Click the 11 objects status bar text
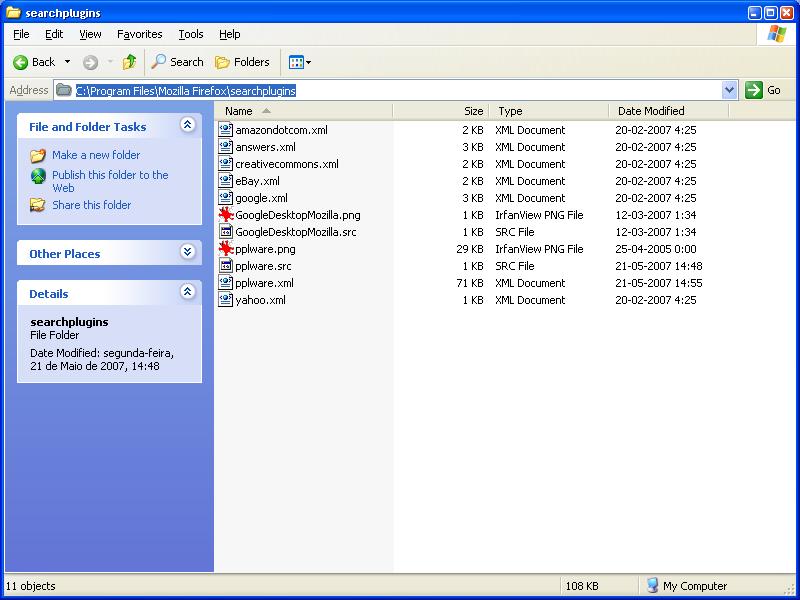Viewport: 800px width, 600px height. coord(31,586)
